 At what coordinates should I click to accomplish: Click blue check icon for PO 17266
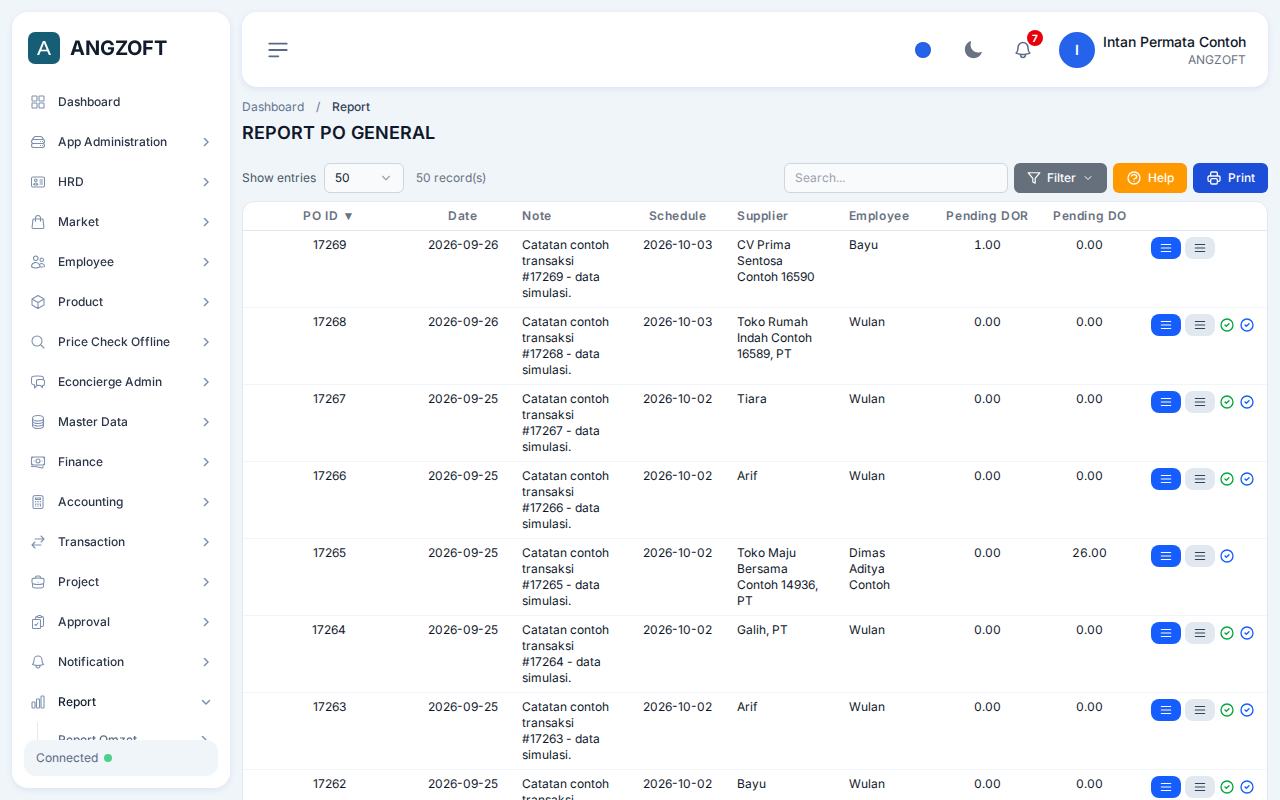click(1247, 479)
